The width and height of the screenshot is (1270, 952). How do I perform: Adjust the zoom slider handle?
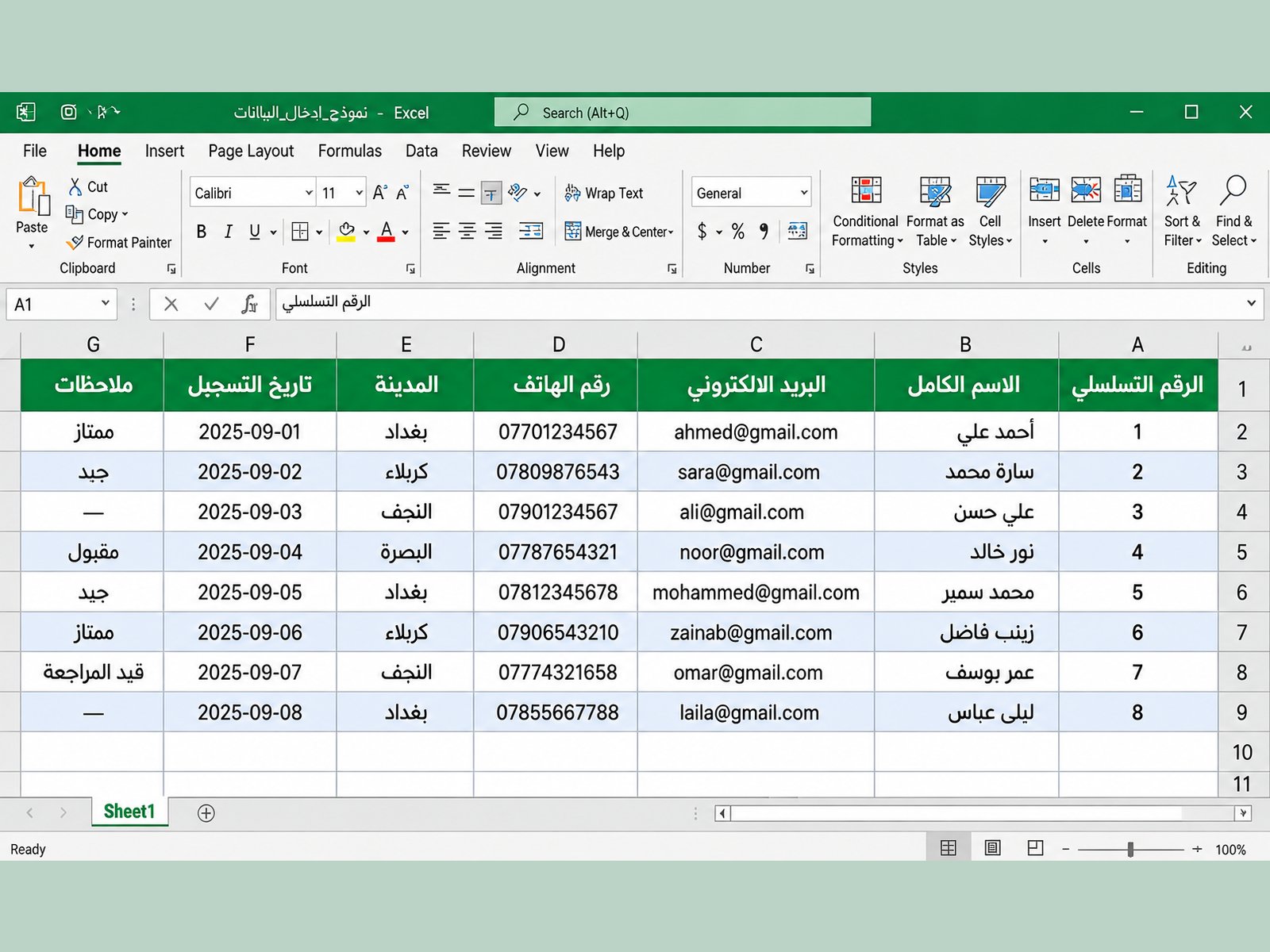click(x=1130, y=849)
